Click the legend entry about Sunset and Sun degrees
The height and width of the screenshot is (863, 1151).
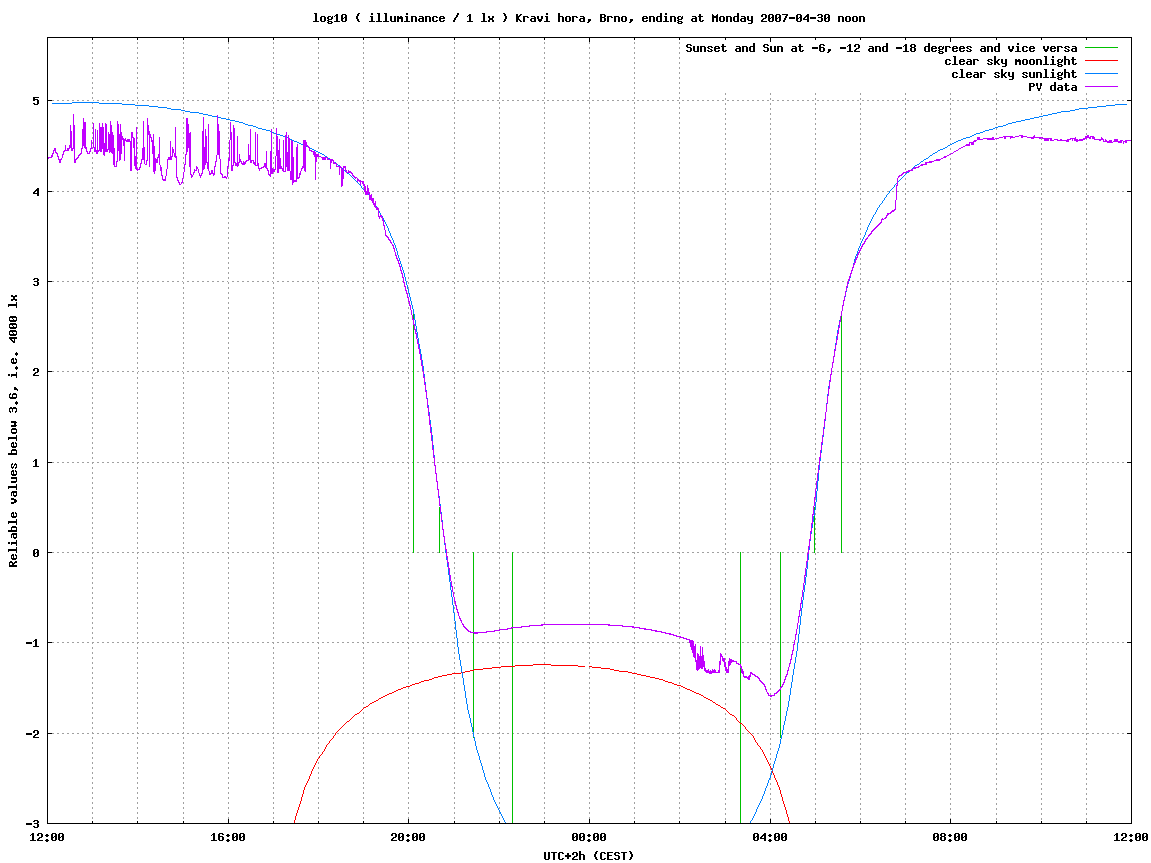click(881, 48)
